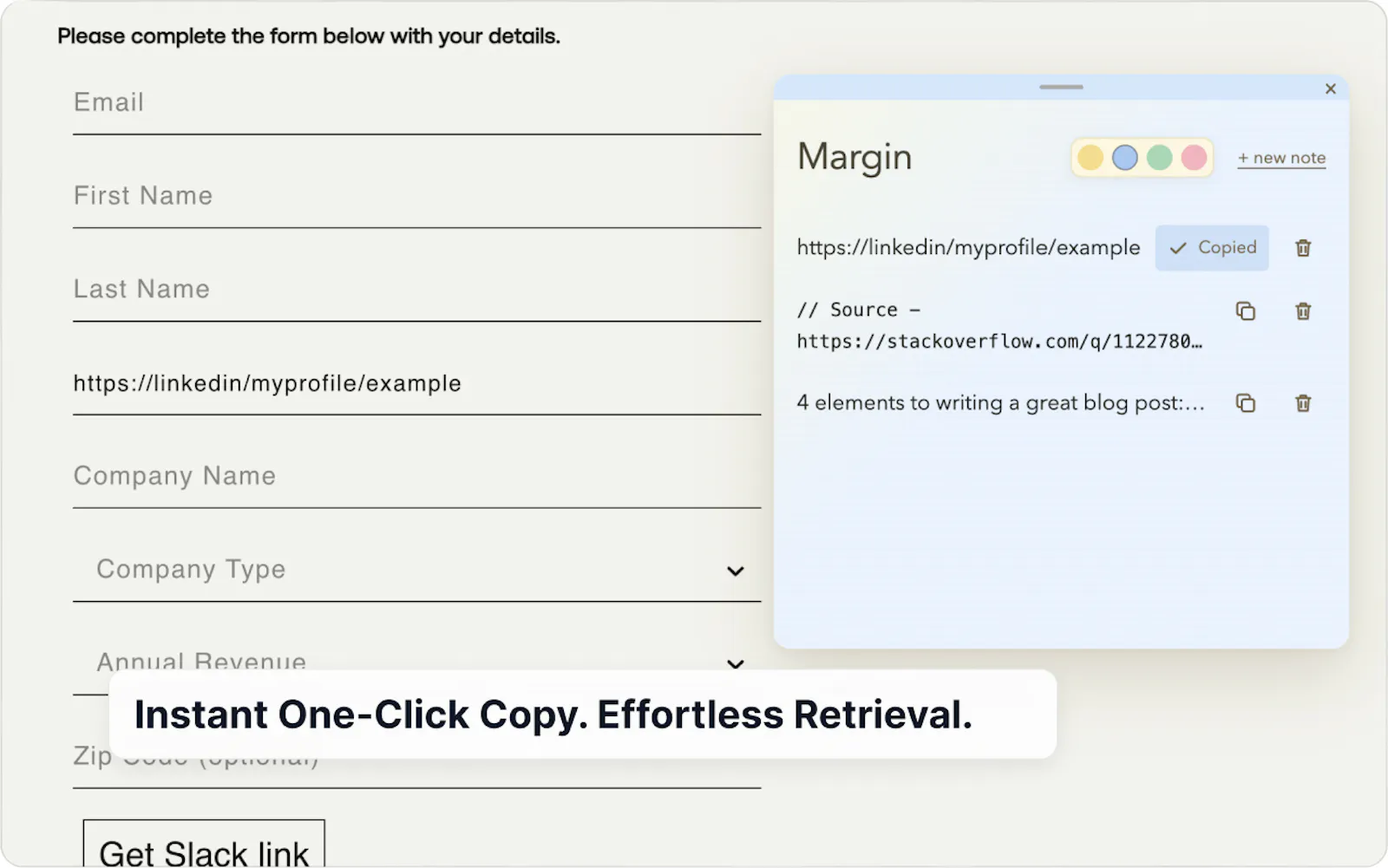Image resolution: width=1388 pixels, height=868 pixels.
Task: Focus the First Name field
Action: tap(416, 197)
